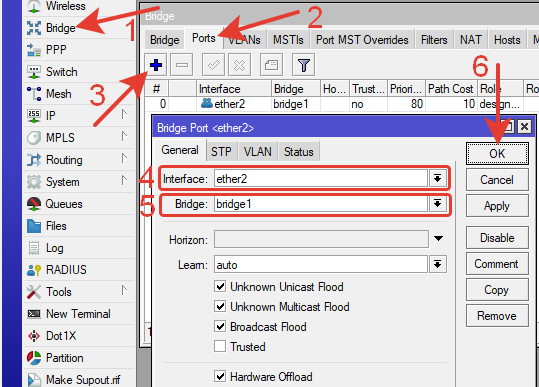539x387 pixels.
Task: Open the System gear icon
Action: point(34,182)
